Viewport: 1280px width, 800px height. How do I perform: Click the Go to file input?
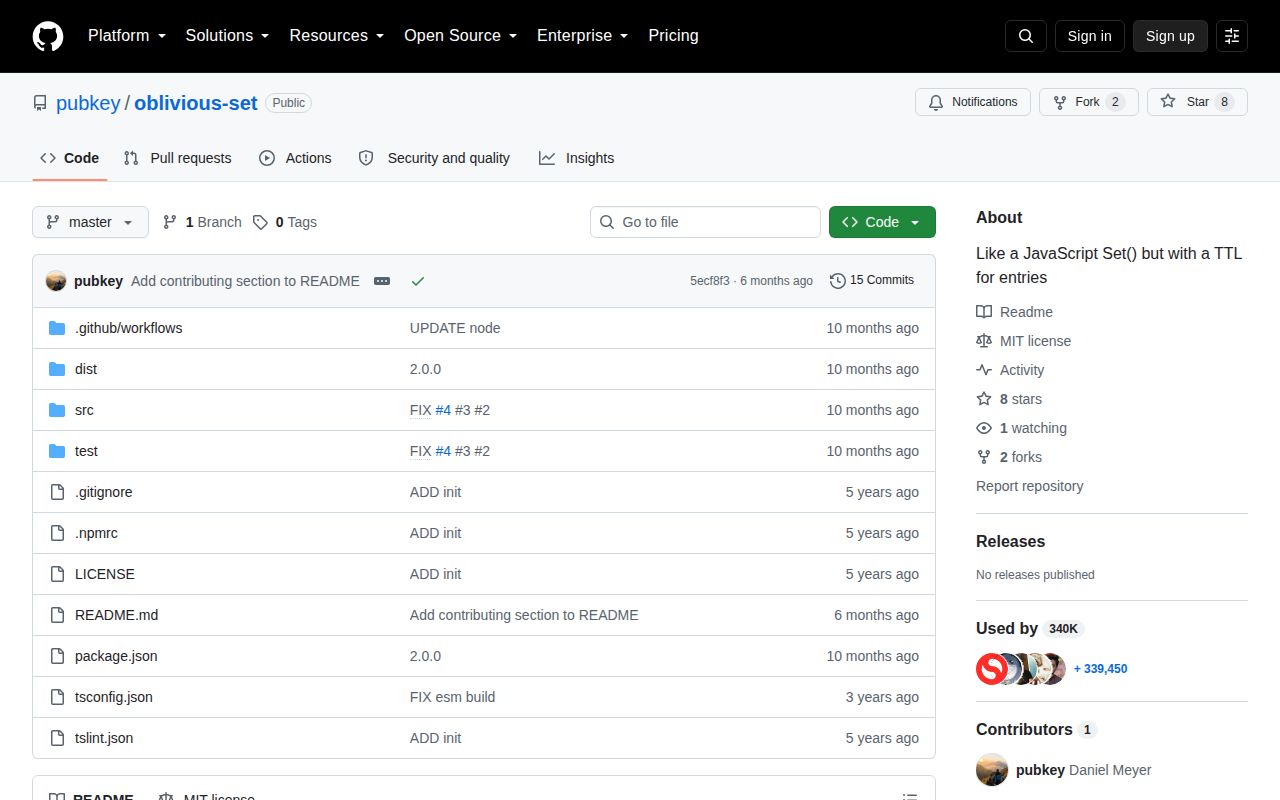705,222
